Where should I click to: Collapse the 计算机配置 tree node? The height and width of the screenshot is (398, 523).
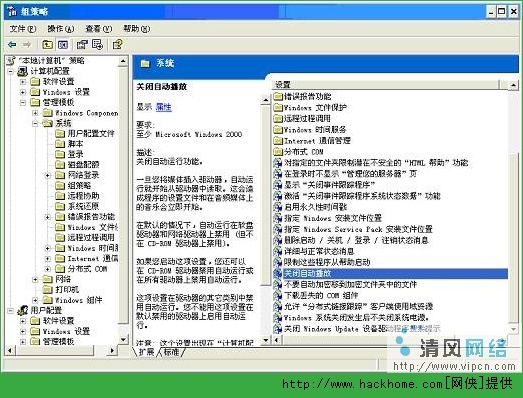point(11,71)
